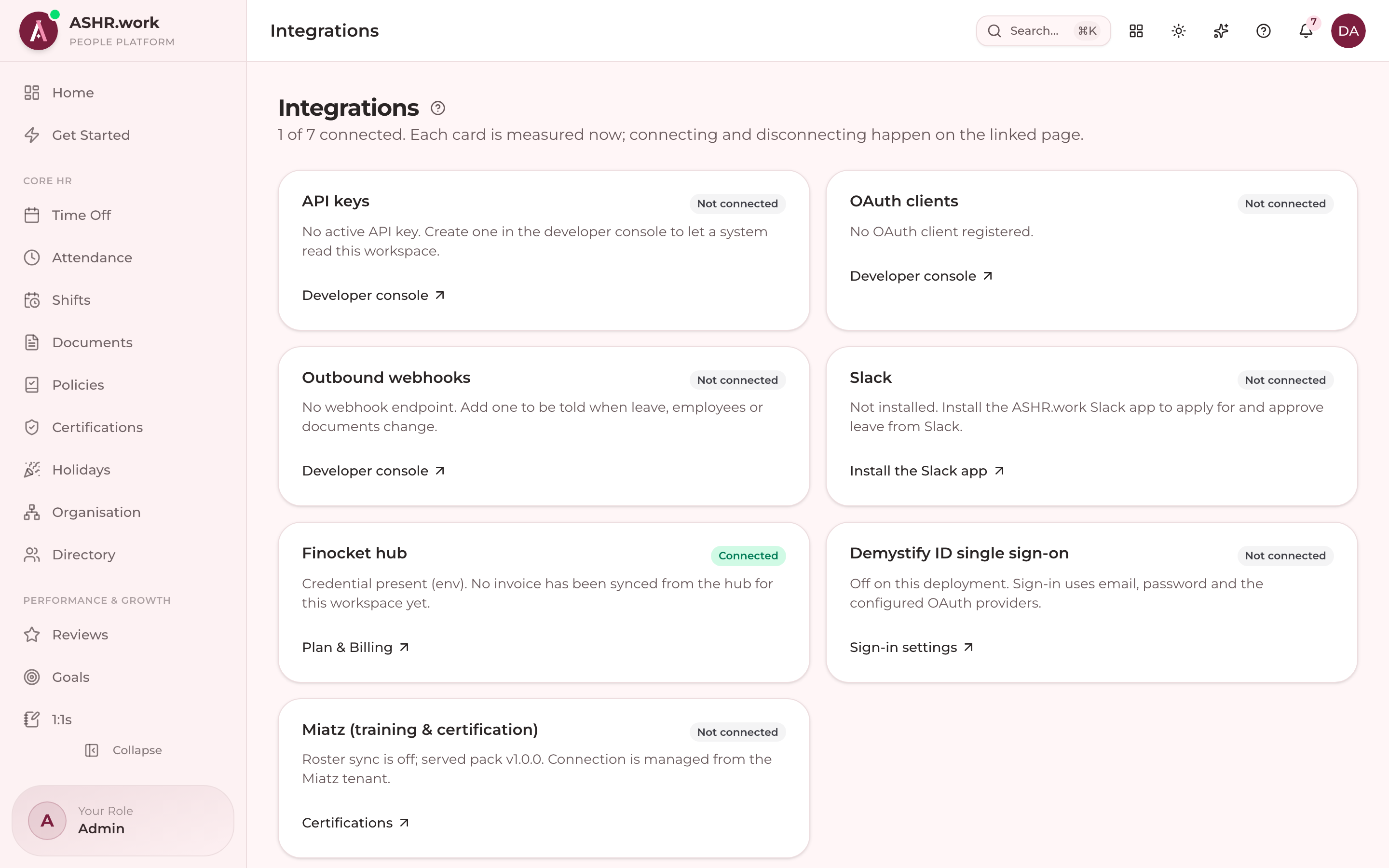This screenshot has width=1389, height=868.
Task: Click the Certifications shield icon
Action: (x=31, y=428)
